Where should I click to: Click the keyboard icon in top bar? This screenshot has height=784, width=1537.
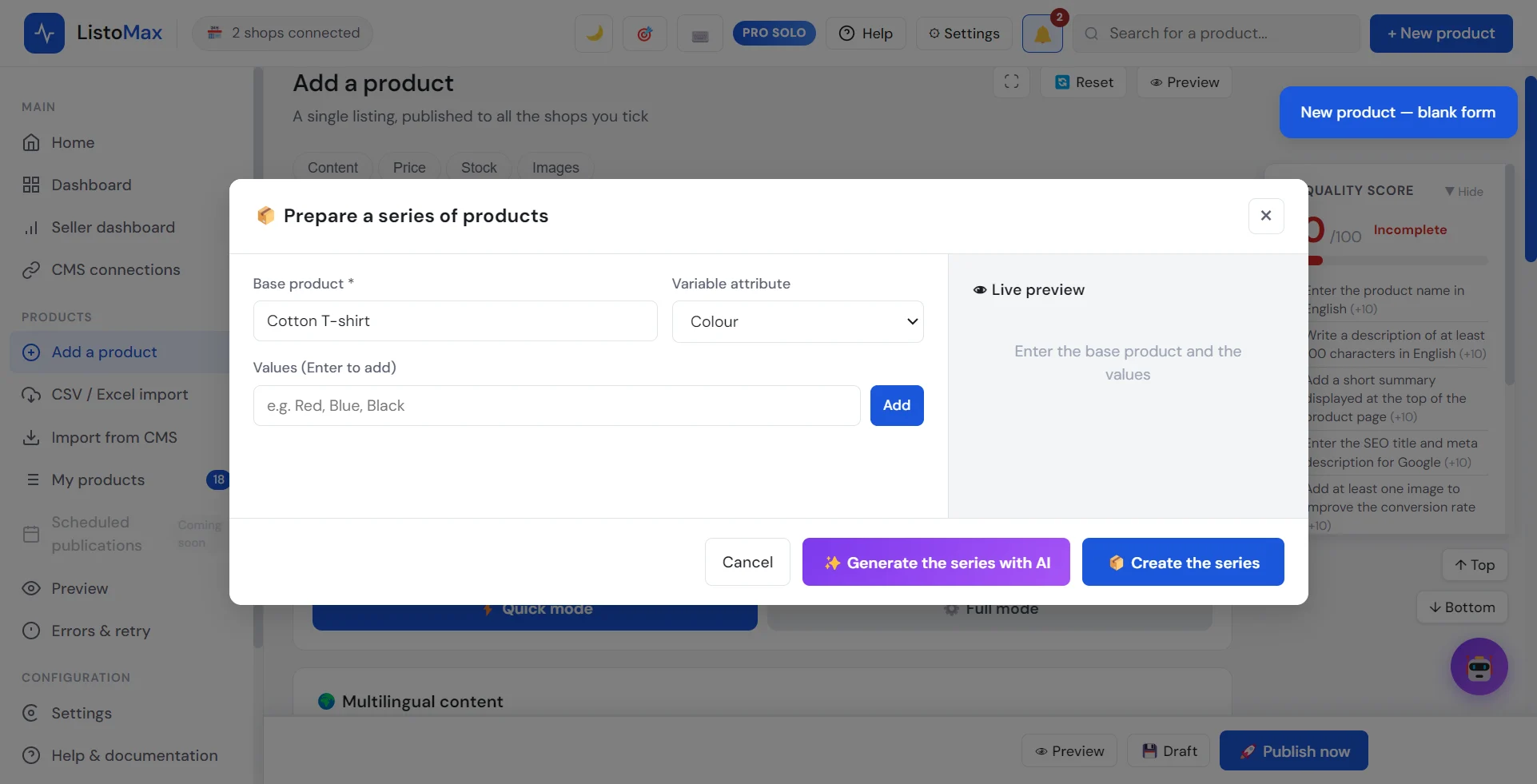tap(700, 34)
